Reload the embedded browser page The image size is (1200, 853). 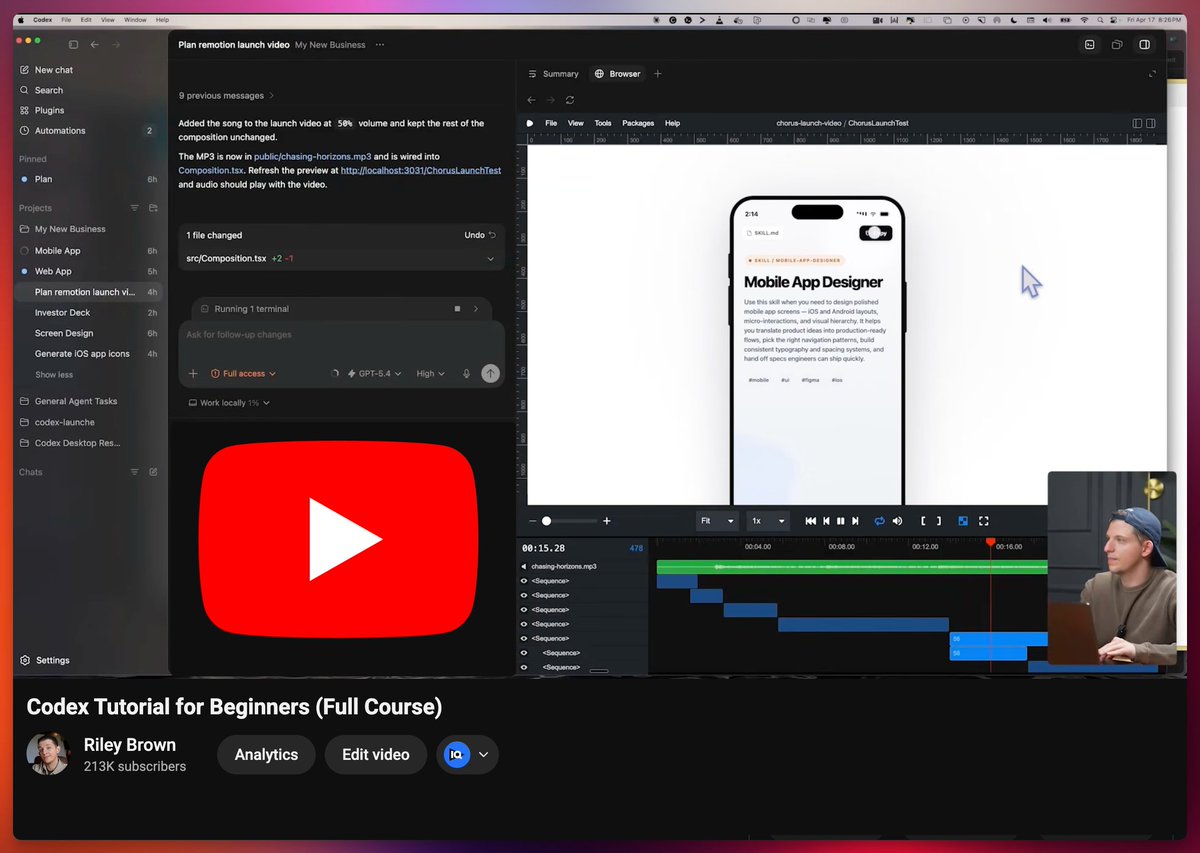coord(570,100)
